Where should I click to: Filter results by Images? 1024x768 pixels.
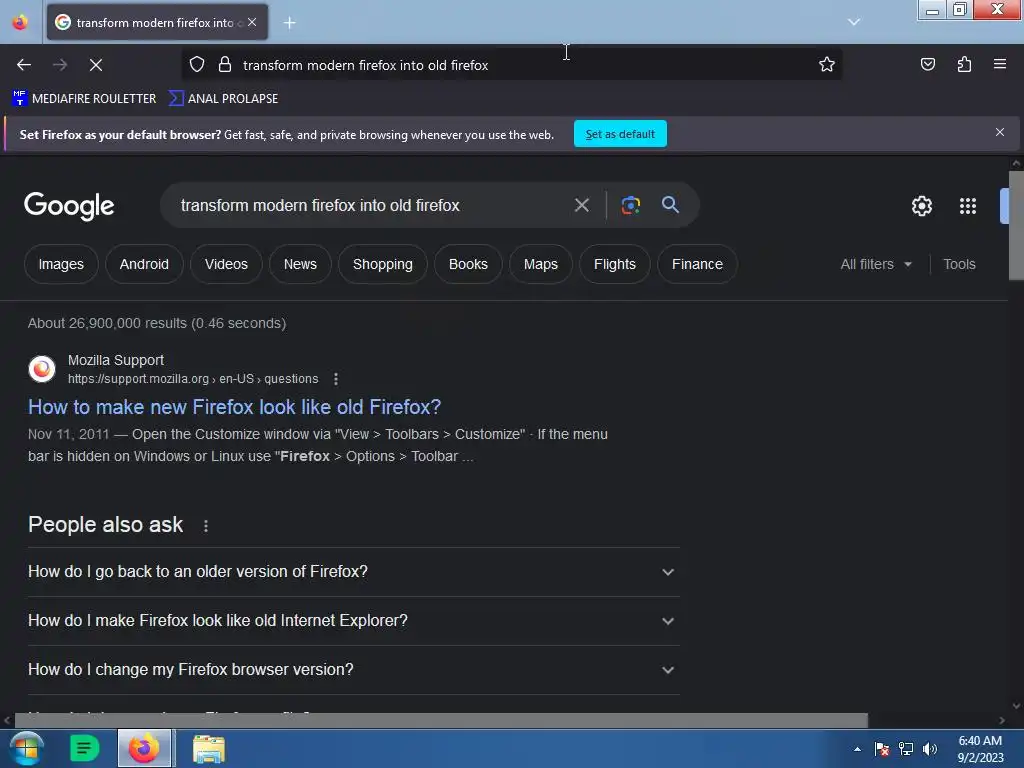[x=61, y=264]
